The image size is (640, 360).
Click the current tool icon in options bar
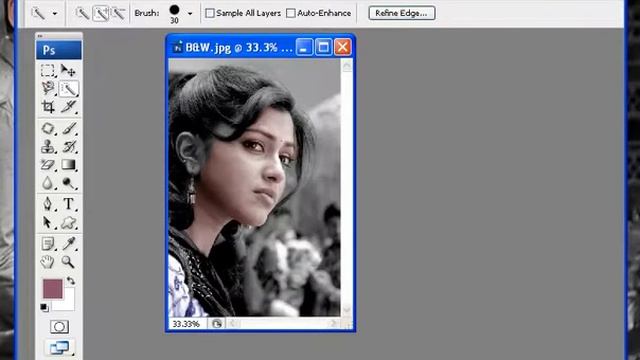(x=38, y=13)
